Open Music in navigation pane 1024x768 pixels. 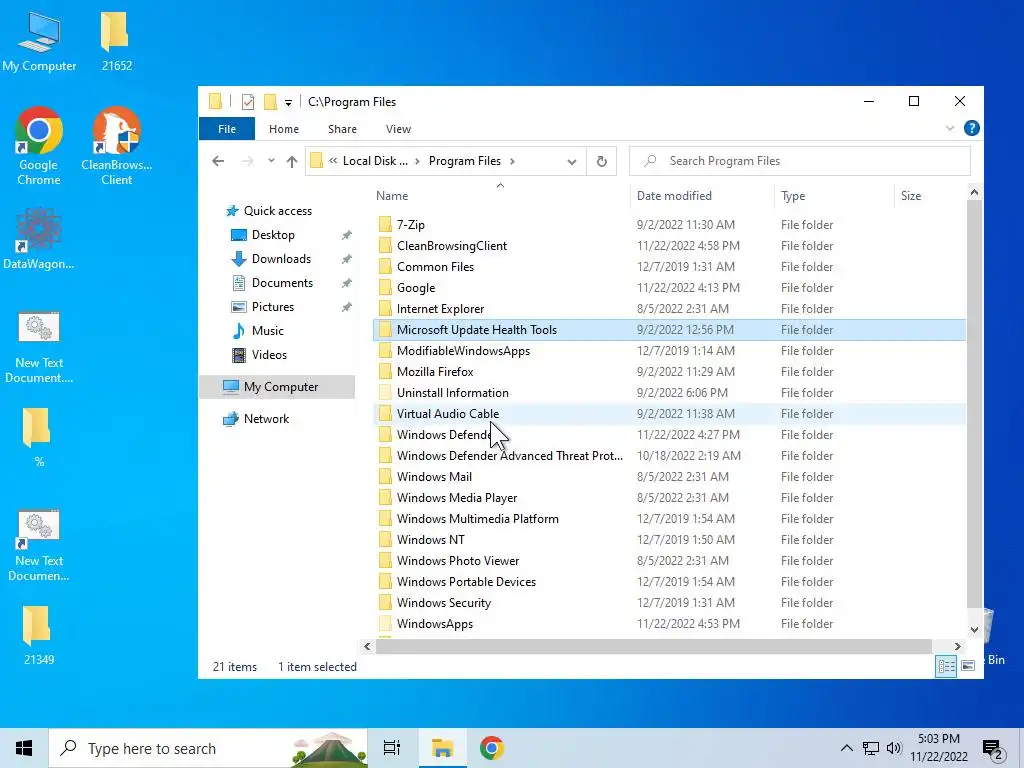click(267, 330)
